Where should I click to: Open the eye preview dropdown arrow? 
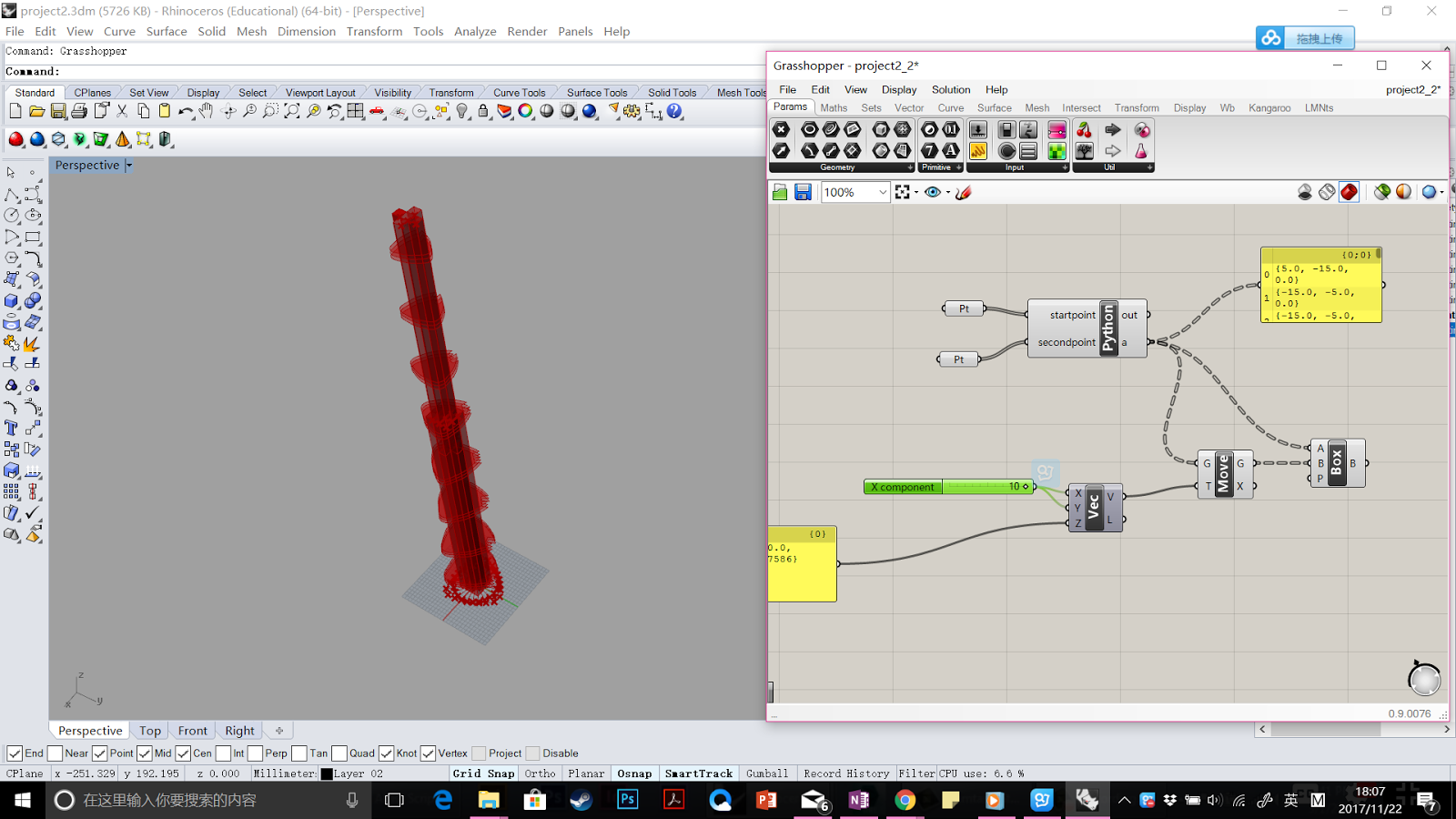pos(947,192)
